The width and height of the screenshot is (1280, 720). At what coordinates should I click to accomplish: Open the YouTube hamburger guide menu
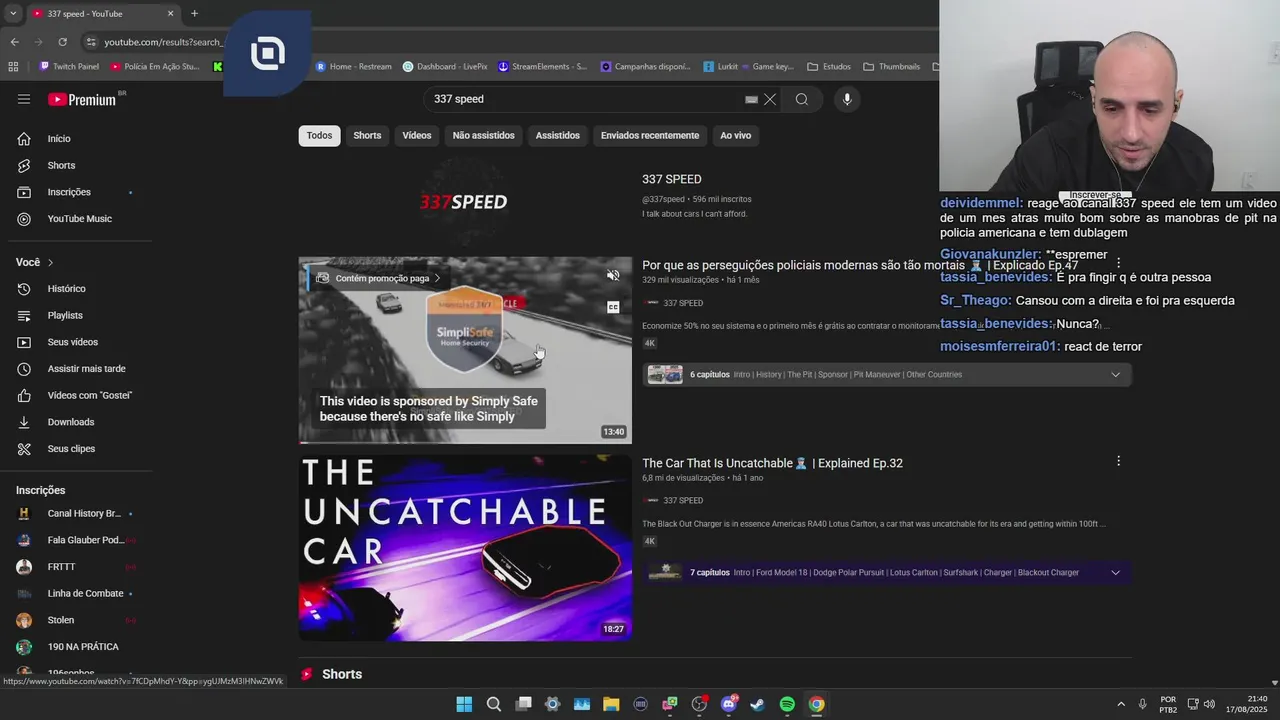pos(24,99)
